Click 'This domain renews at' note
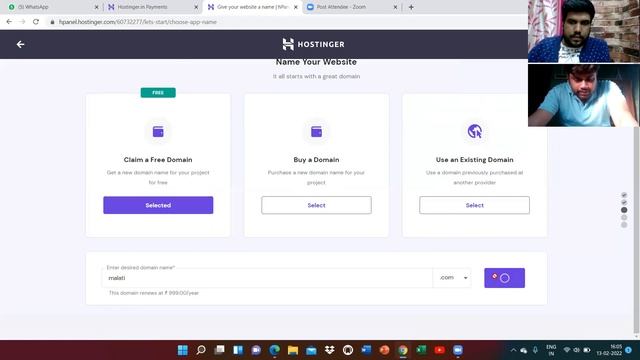This screenshot has width=640, height=360. click(153, 293)
